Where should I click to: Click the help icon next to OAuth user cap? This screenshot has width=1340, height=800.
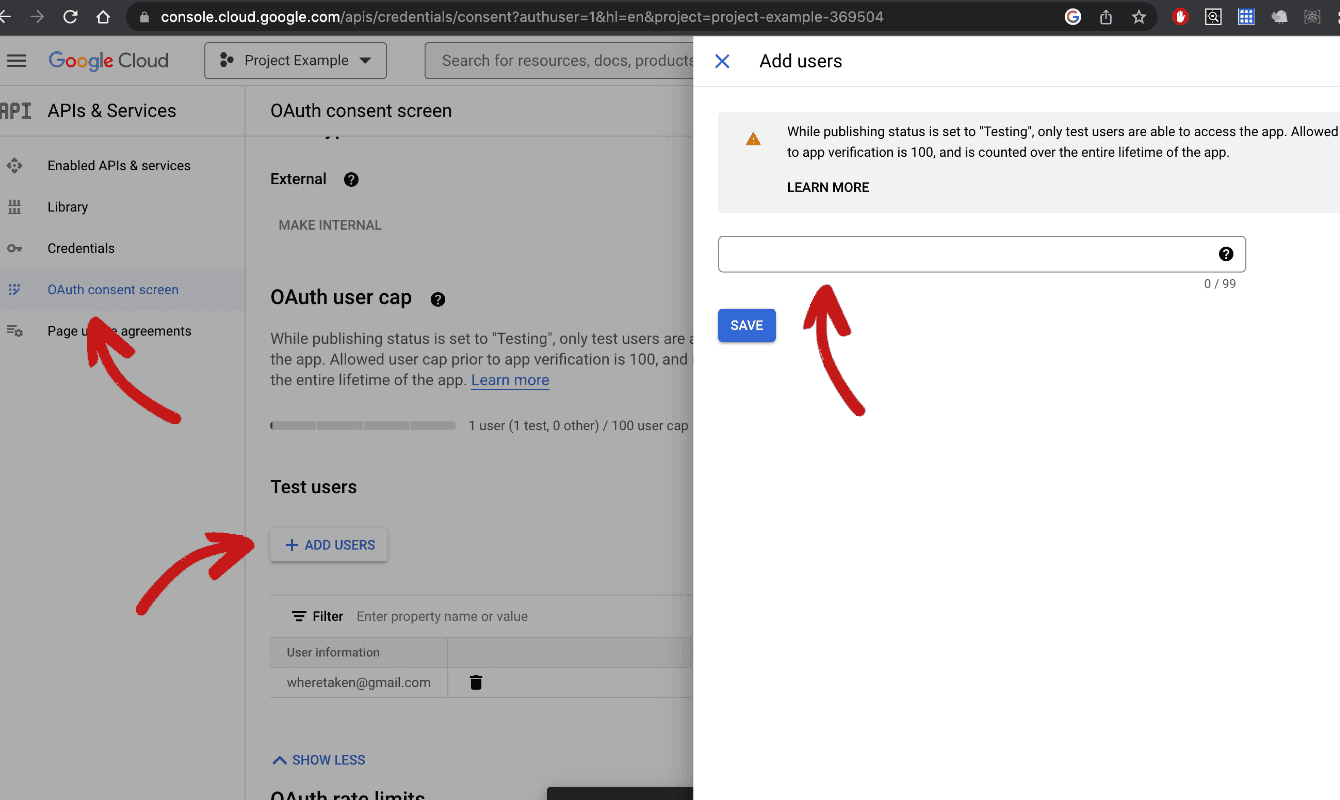pos(437,299)
